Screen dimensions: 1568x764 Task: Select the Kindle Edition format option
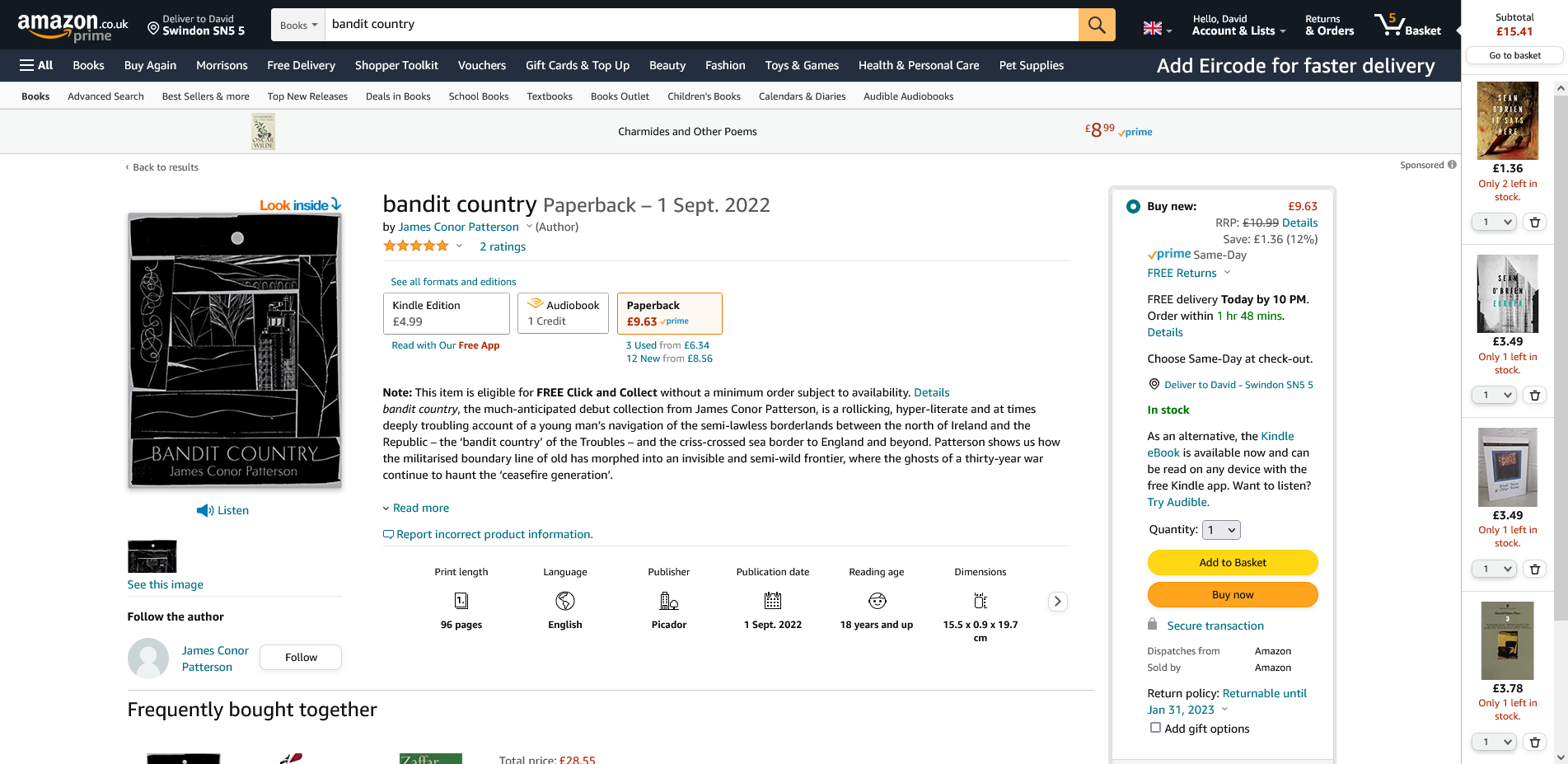click(x=446, y=313)
